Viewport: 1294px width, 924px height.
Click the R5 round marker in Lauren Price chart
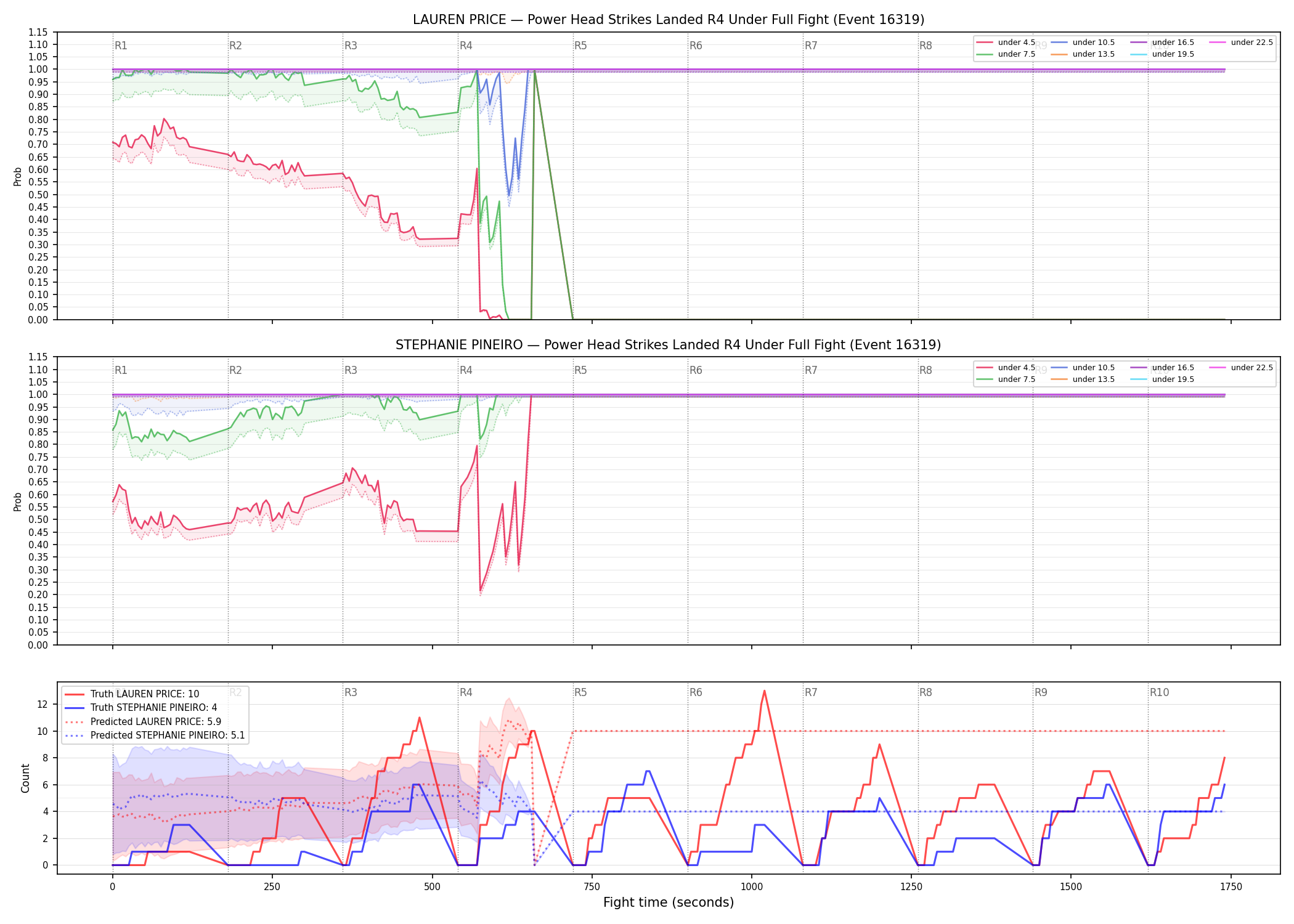click(580, 46)
